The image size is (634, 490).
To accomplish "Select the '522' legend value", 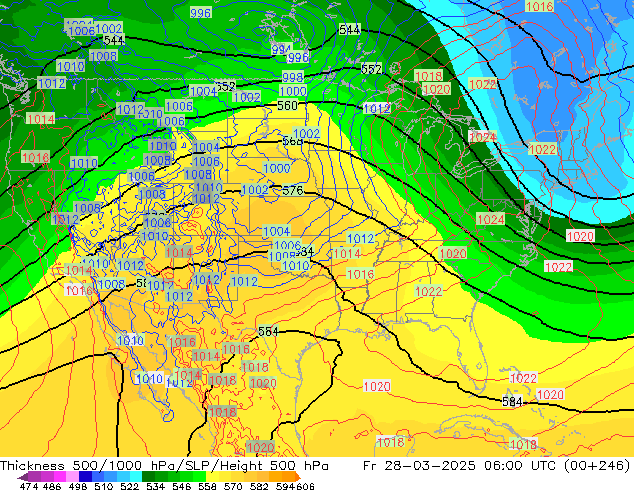I will pos(129,486).
